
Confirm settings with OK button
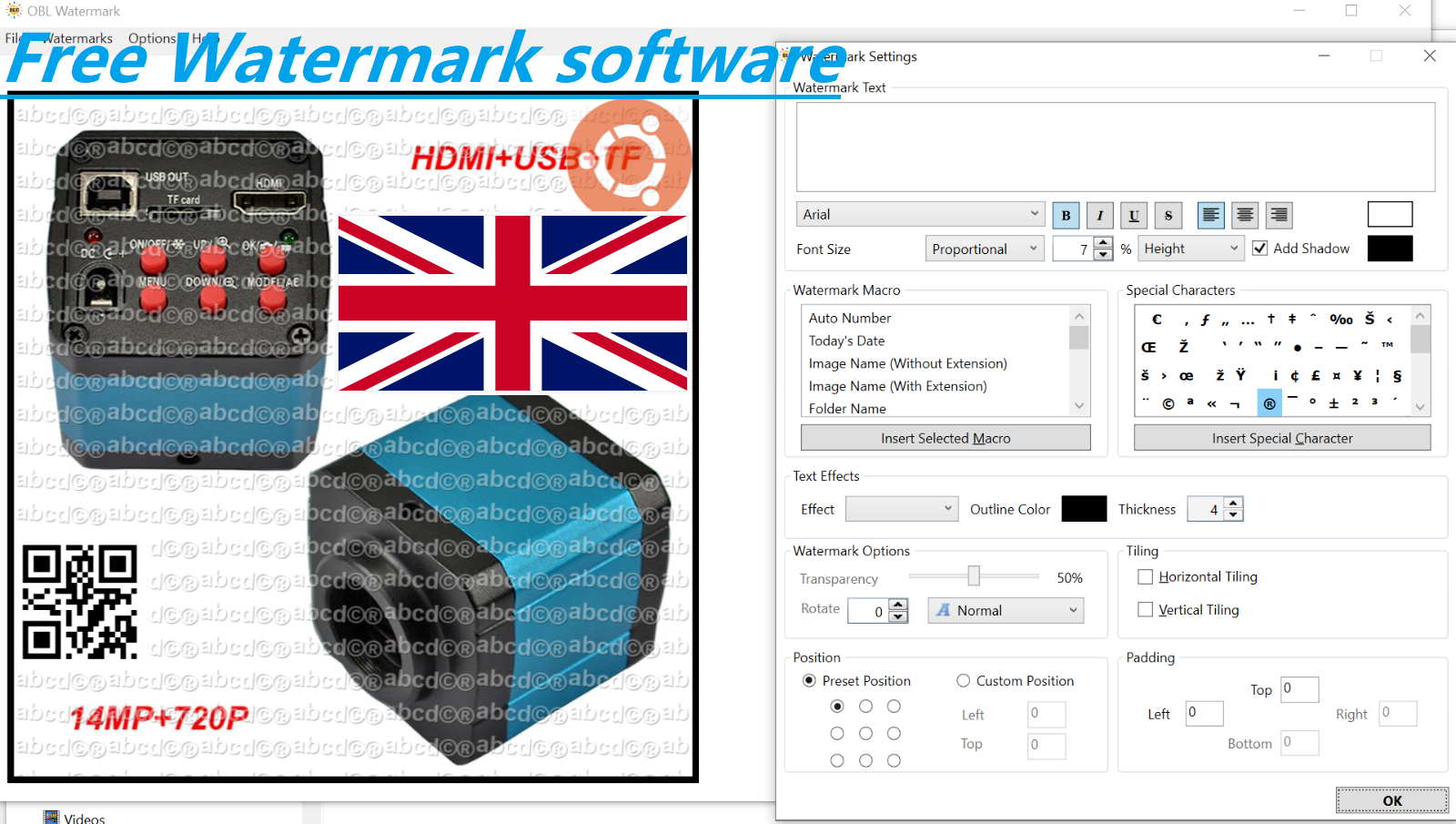click(x=1392, y=801)
